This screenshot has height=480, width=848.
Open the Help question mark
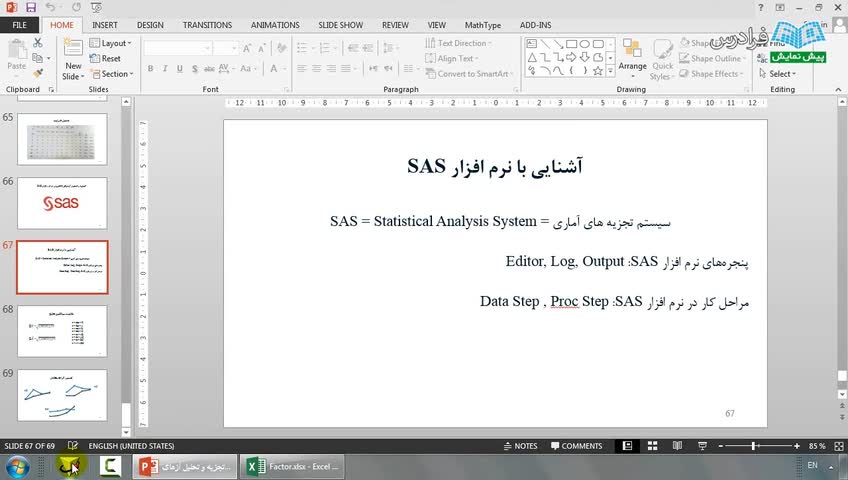pos(761,8)
